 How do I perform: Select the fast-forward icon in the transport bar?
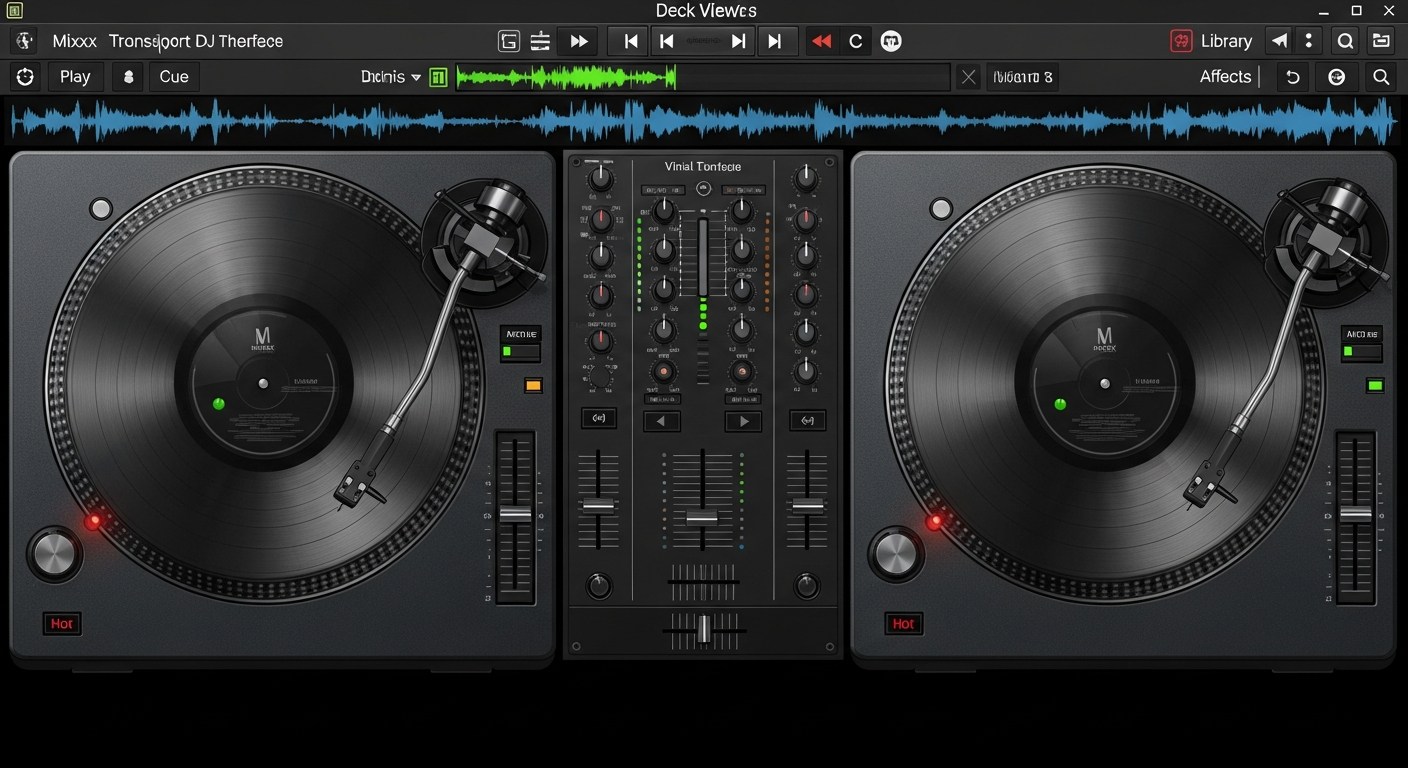578,41
